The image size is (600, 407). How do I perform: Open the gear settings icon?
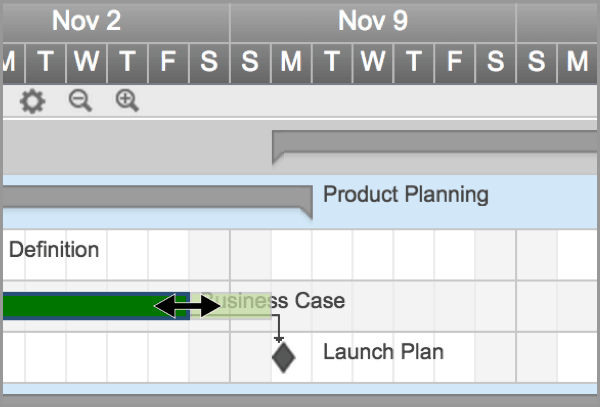pyautogui.click(x=33, y=102)
